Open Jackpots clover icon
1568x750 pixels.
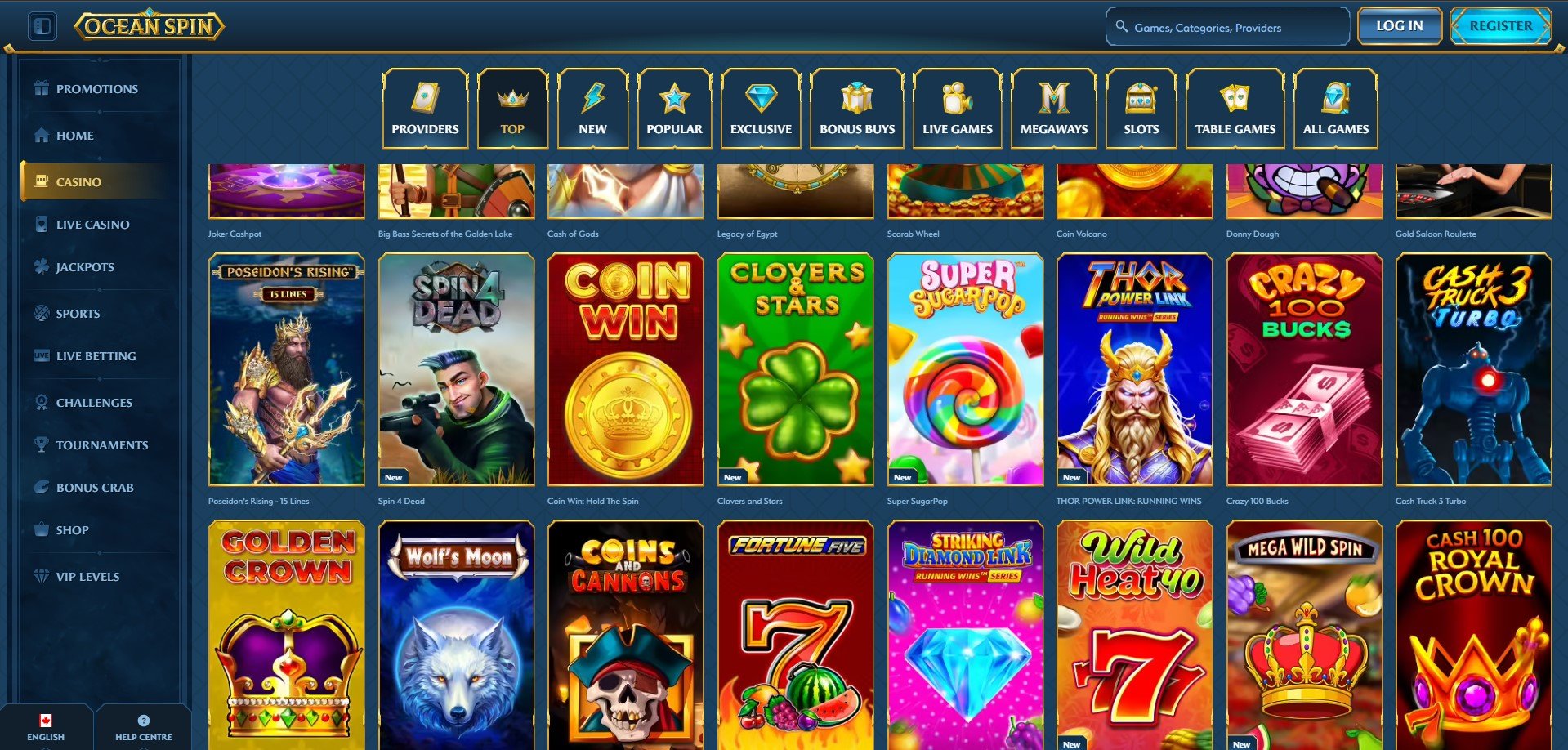[x=42, y=266]
